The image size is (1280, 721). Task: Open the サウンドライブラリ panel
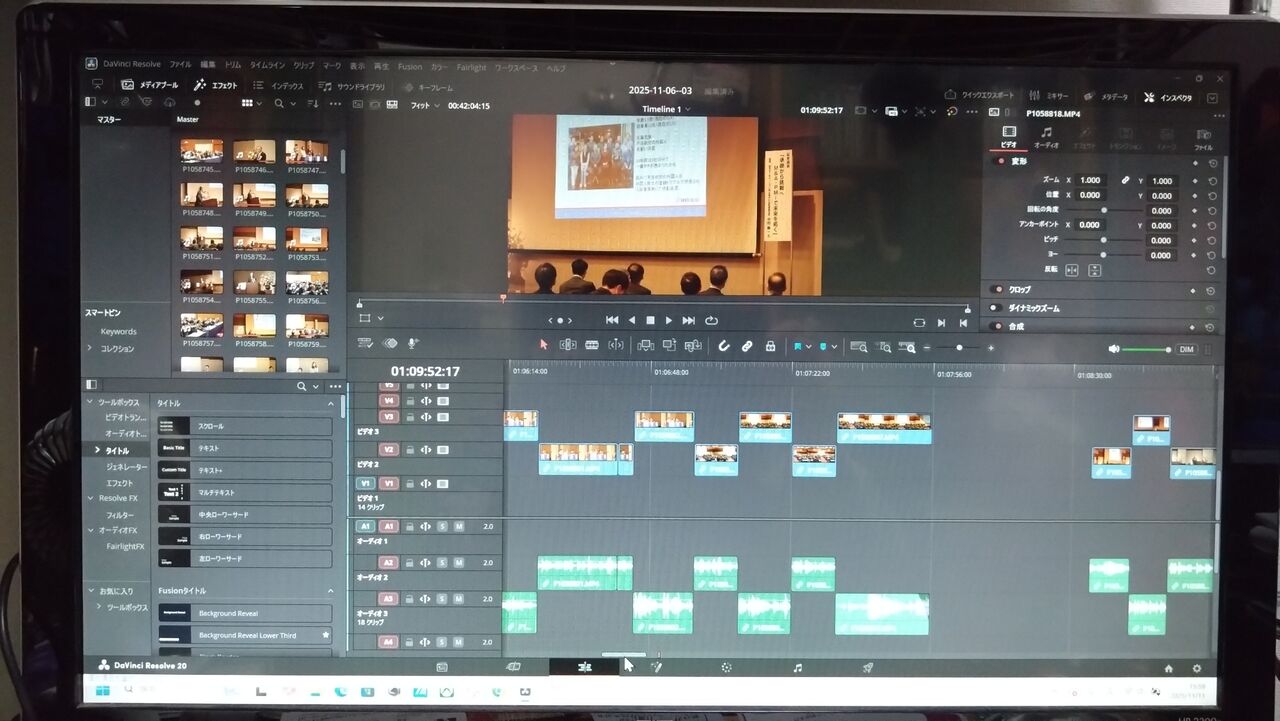click(x=353, y=86)
